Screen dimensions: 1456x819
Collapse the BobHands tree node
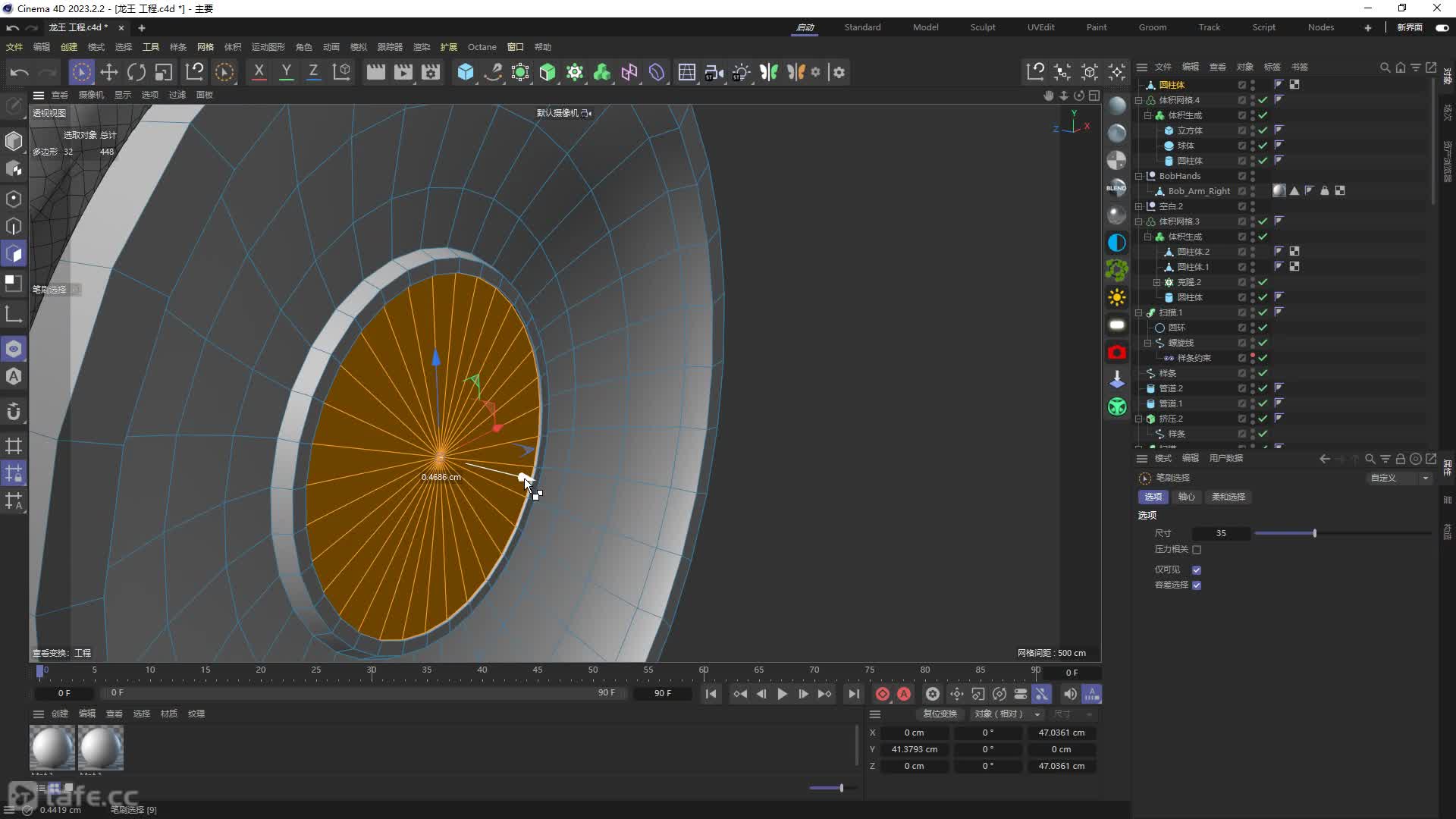1138,176
